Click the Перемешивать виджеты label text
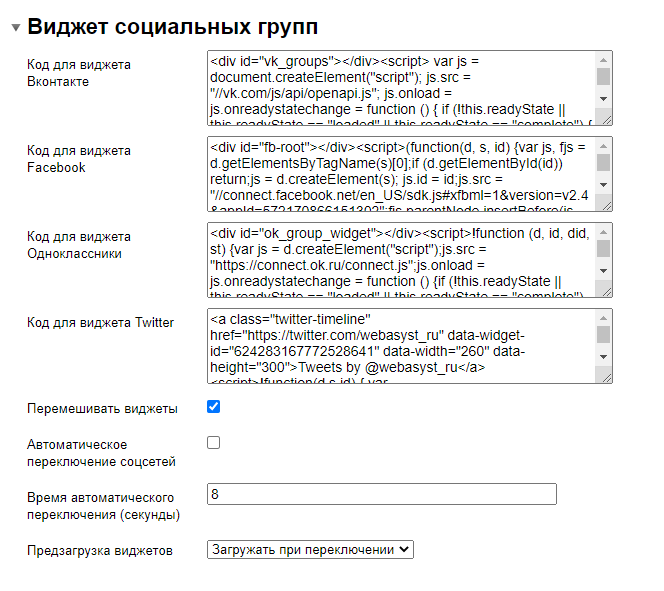Screen dimensions: 664x591 tap(102, 409)
